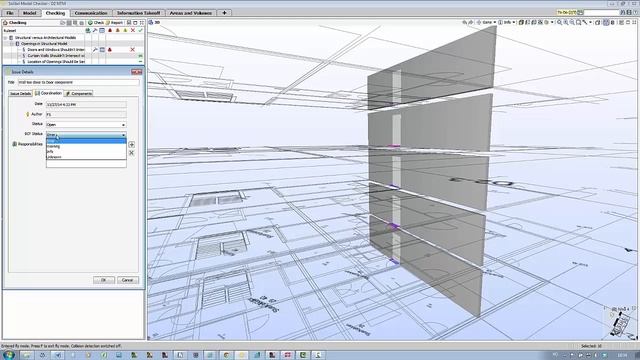Click the search field at top right
This screenshot has height=360, width=640.
click(x=602, y=13)
